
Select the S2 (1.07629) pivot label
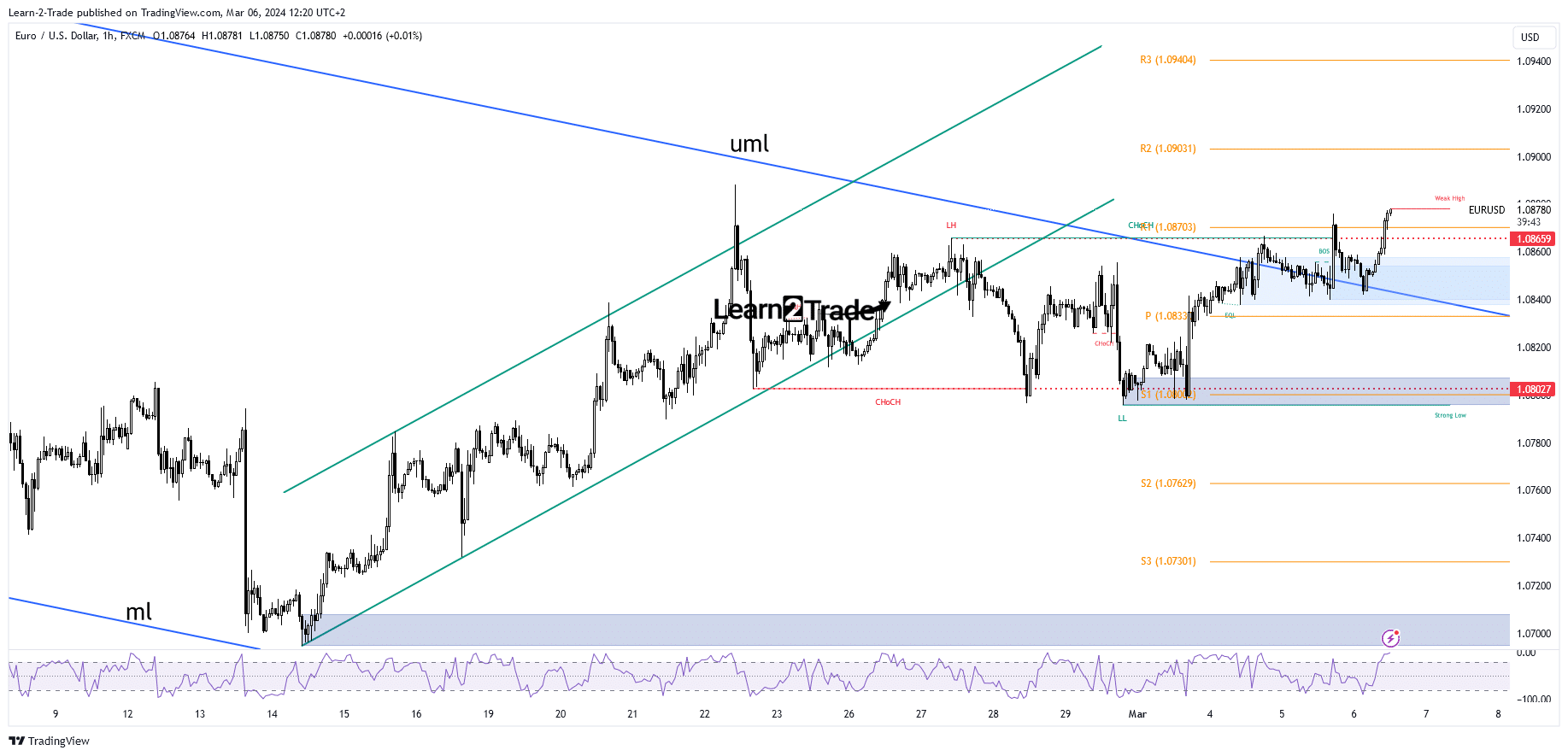point(1168,483)
